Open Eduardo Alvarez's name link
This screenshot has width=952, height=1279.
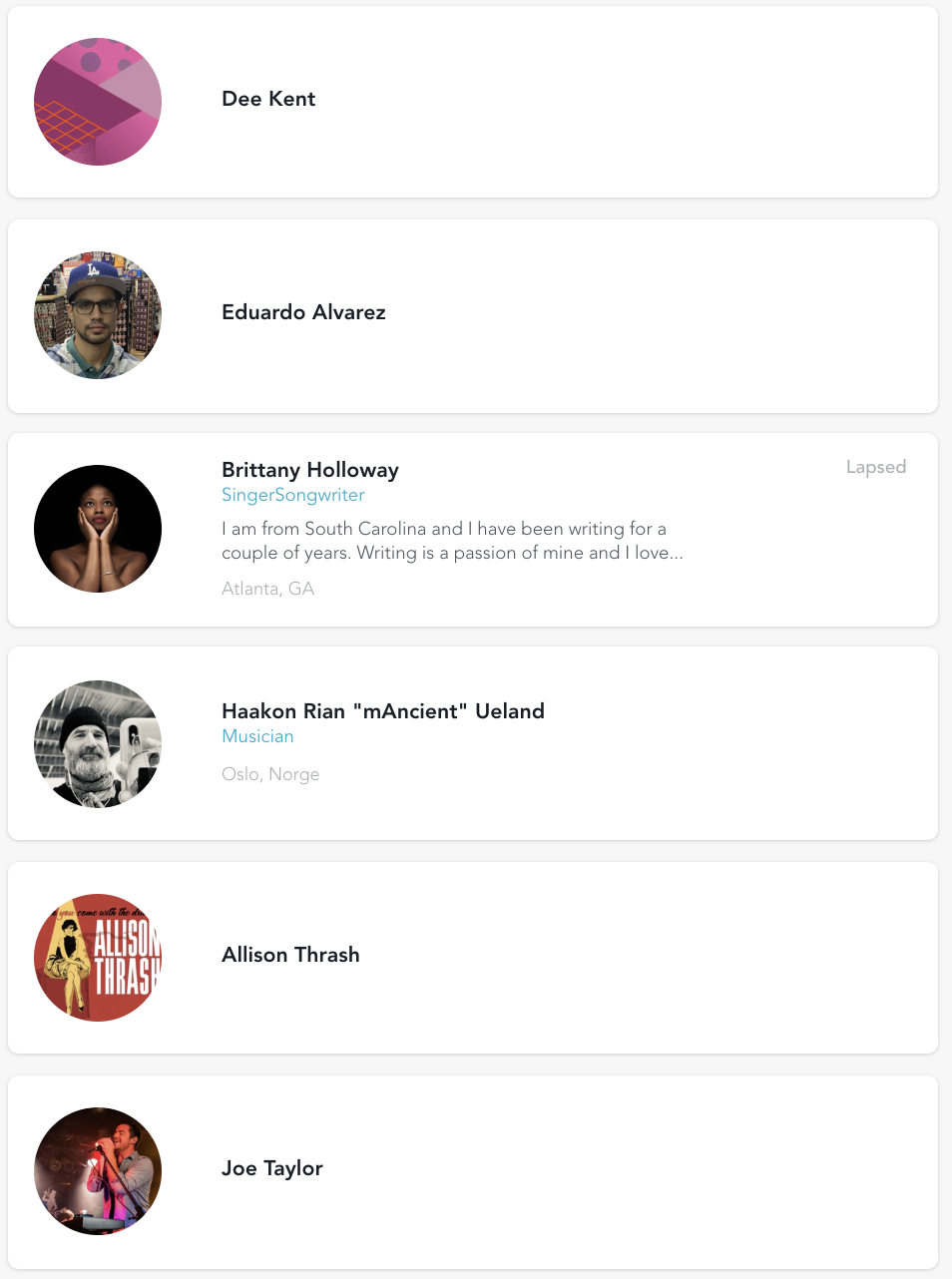(x=303, y=312)
